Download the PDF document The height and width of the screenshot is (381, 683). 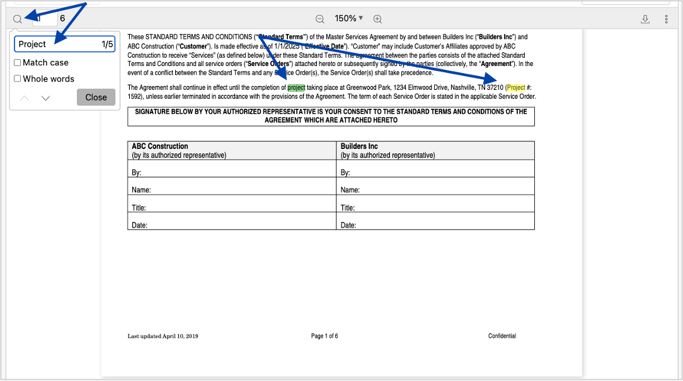[x=645, y=19]
